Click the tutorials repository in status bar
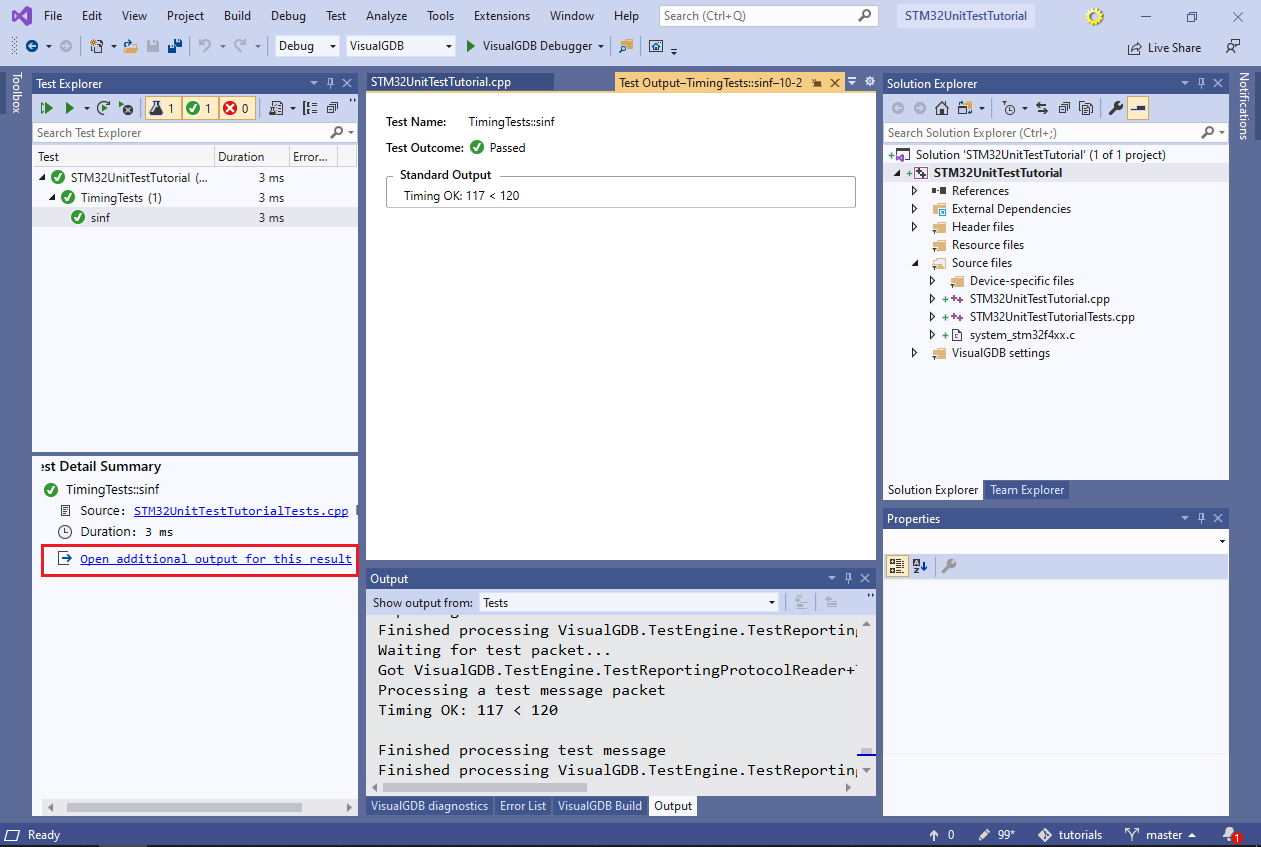 [1070, 835]
